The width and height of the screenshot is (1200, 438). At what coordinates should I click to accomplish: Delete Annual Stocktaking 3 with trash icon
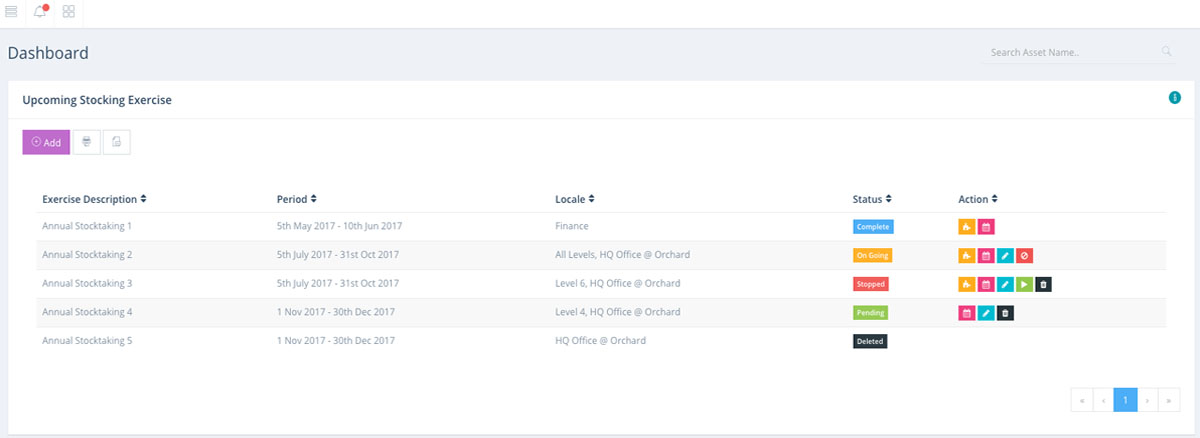tap(1044, 284)
